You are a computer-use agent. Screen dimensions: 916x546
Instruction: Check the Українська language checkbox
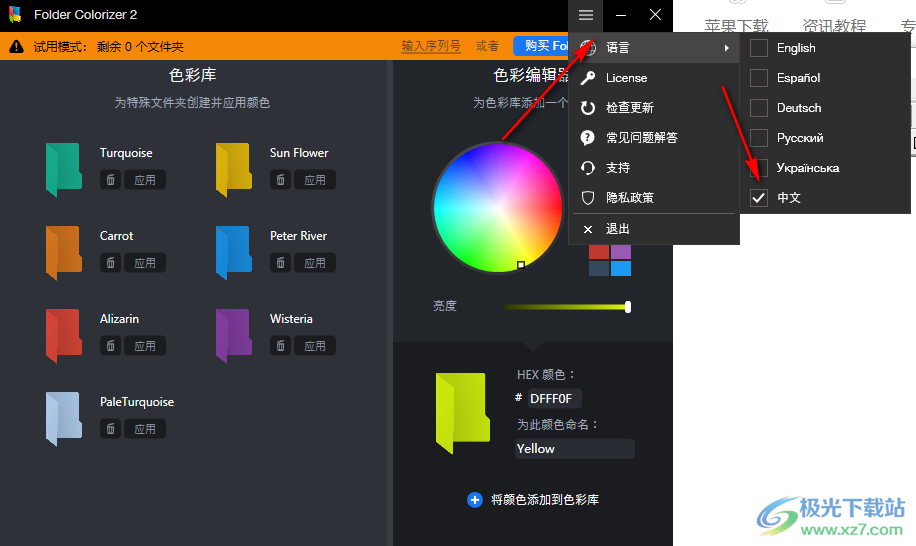click(x=759, y=168)
